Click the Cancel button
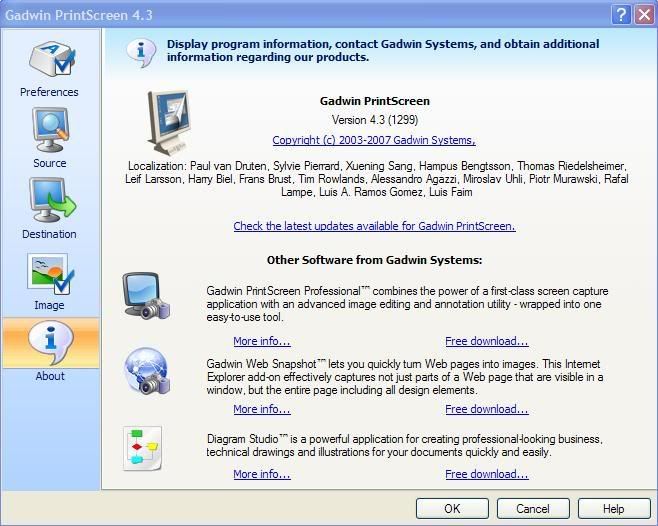 click(533, 509)
